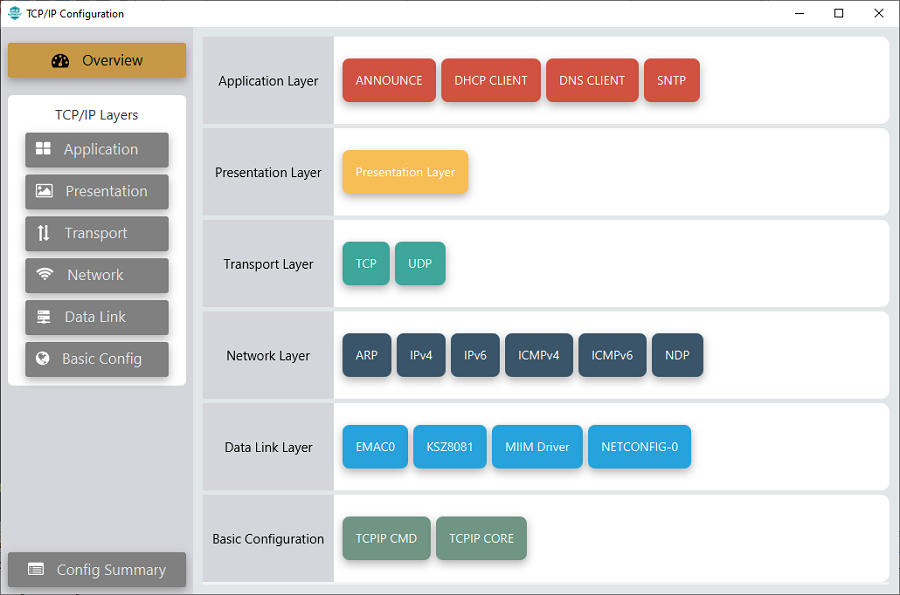Click the TCPIP CORE configuration block
Screen dimensions: 900x595
pos(481,539)
